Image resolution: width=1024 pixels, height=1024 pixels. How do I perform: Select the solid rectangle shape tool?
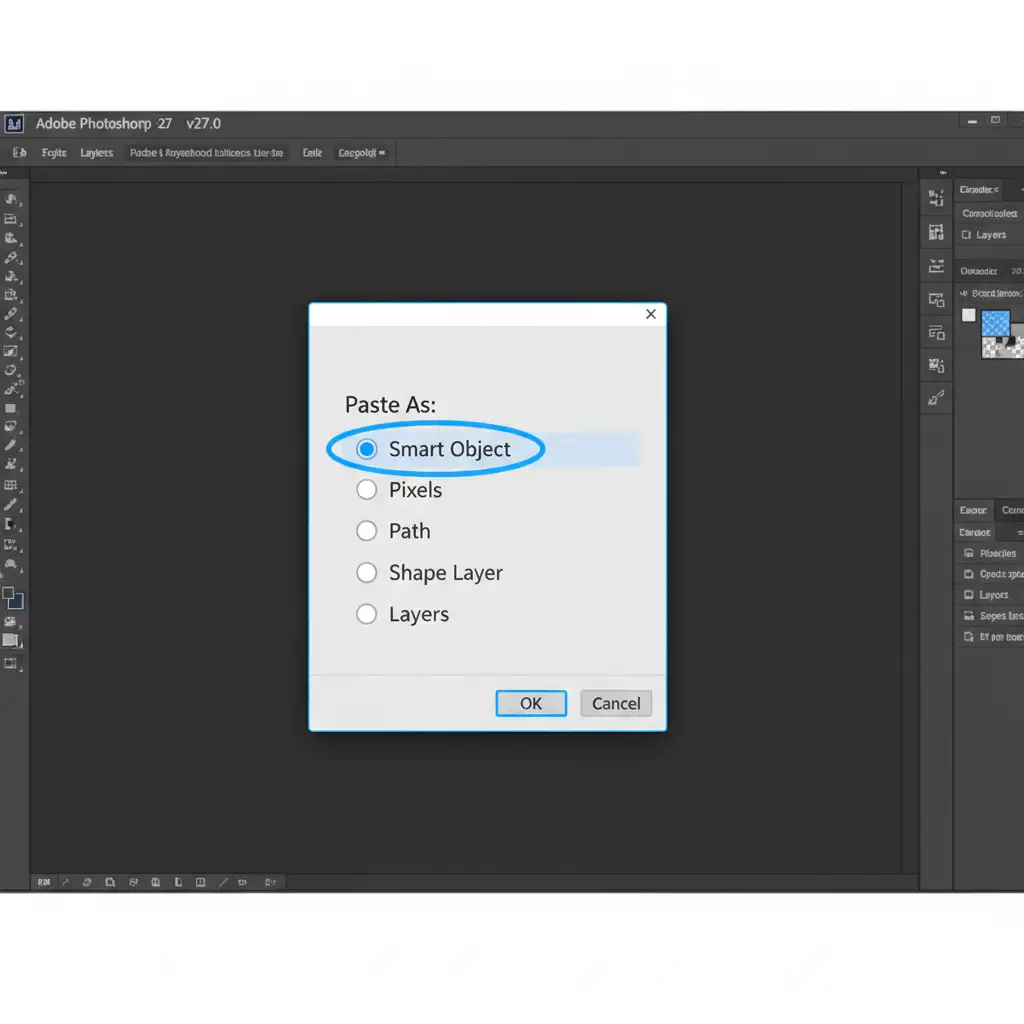11,408
